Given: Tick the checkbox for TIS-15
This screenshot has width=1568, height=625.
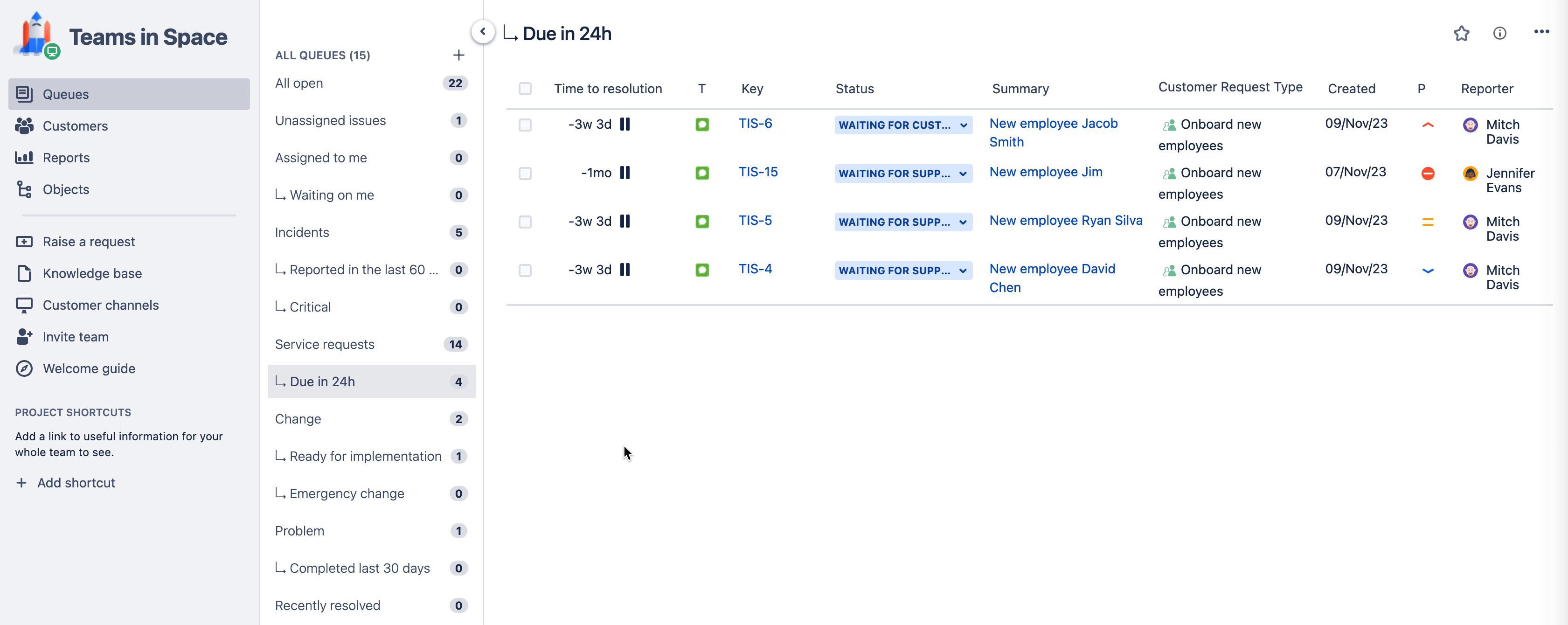Looking at the screenshot, I should (525, 174).
